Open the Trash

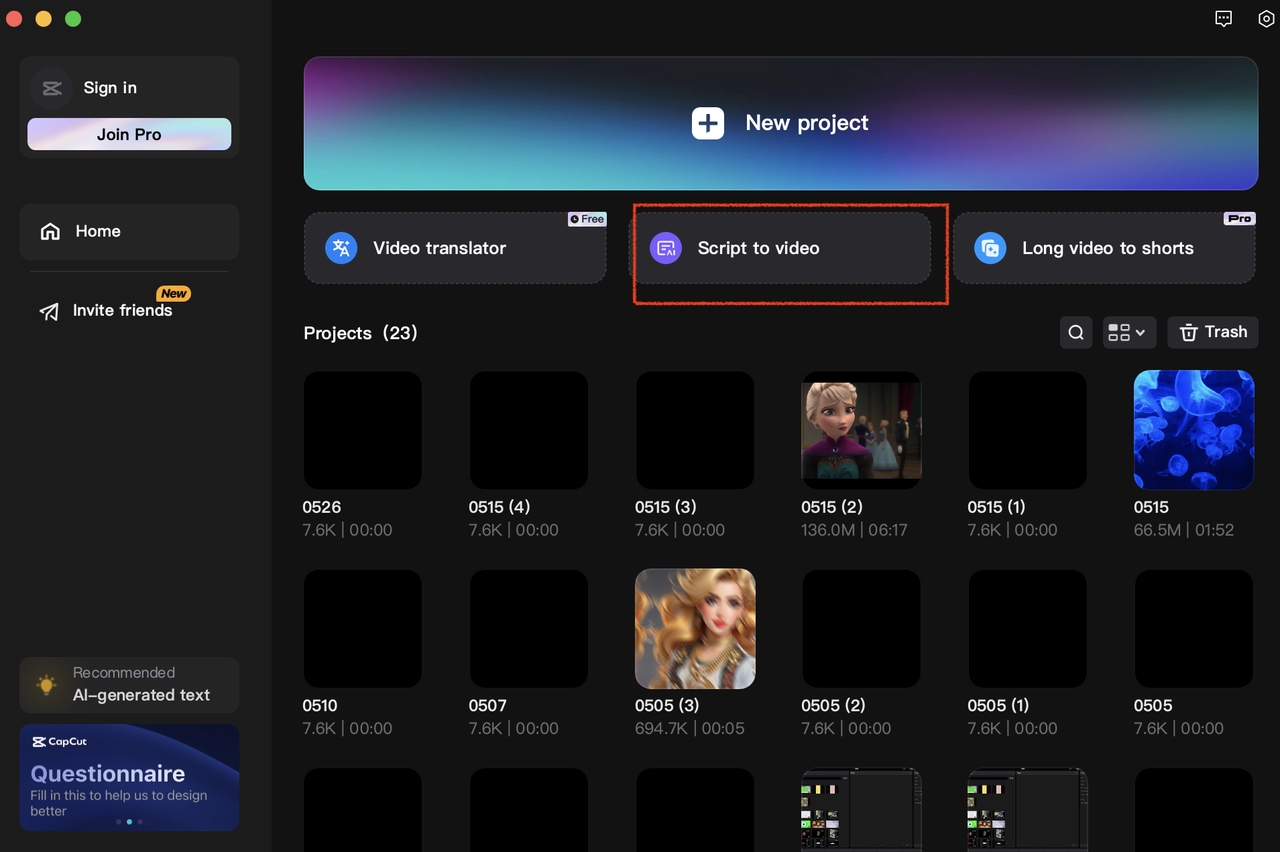(1212, 332)
